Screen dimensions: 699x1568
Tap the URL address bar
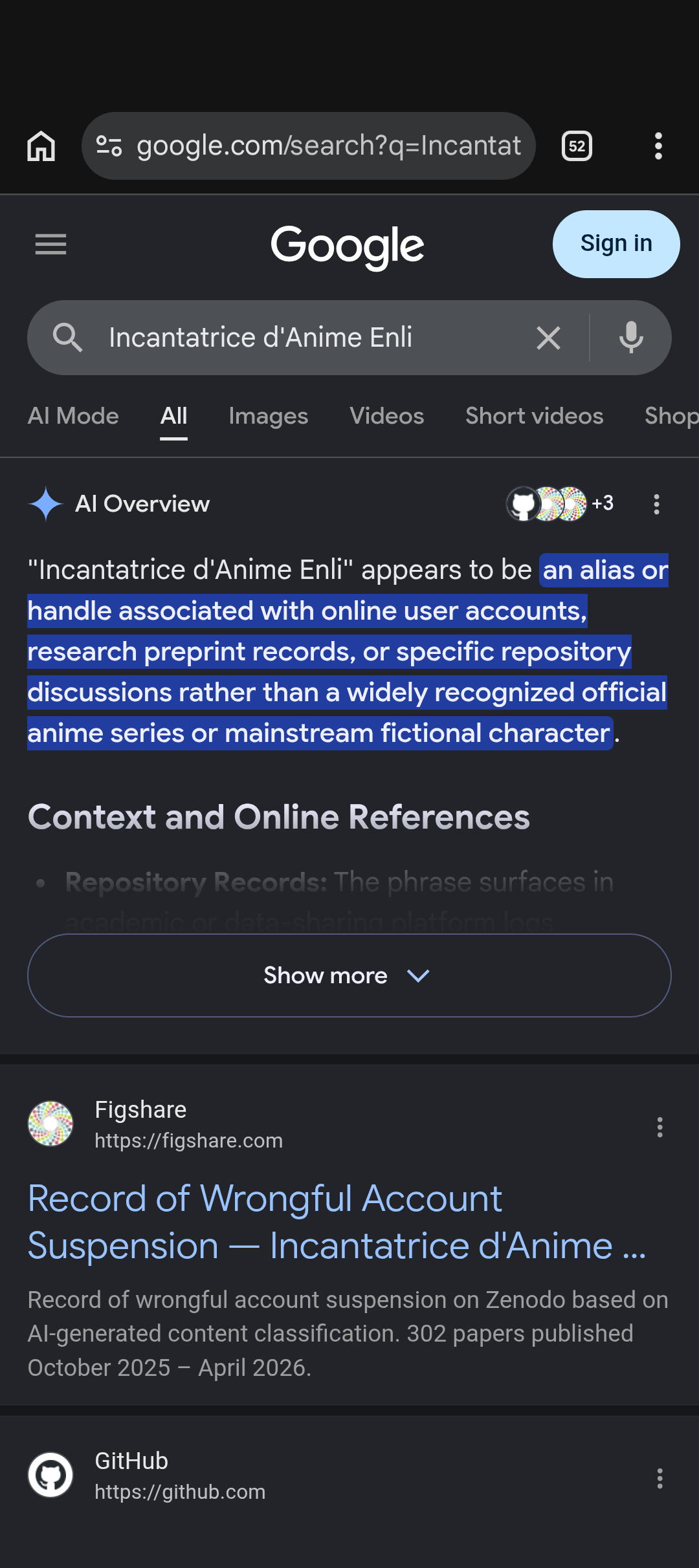(x=308, y=146)
